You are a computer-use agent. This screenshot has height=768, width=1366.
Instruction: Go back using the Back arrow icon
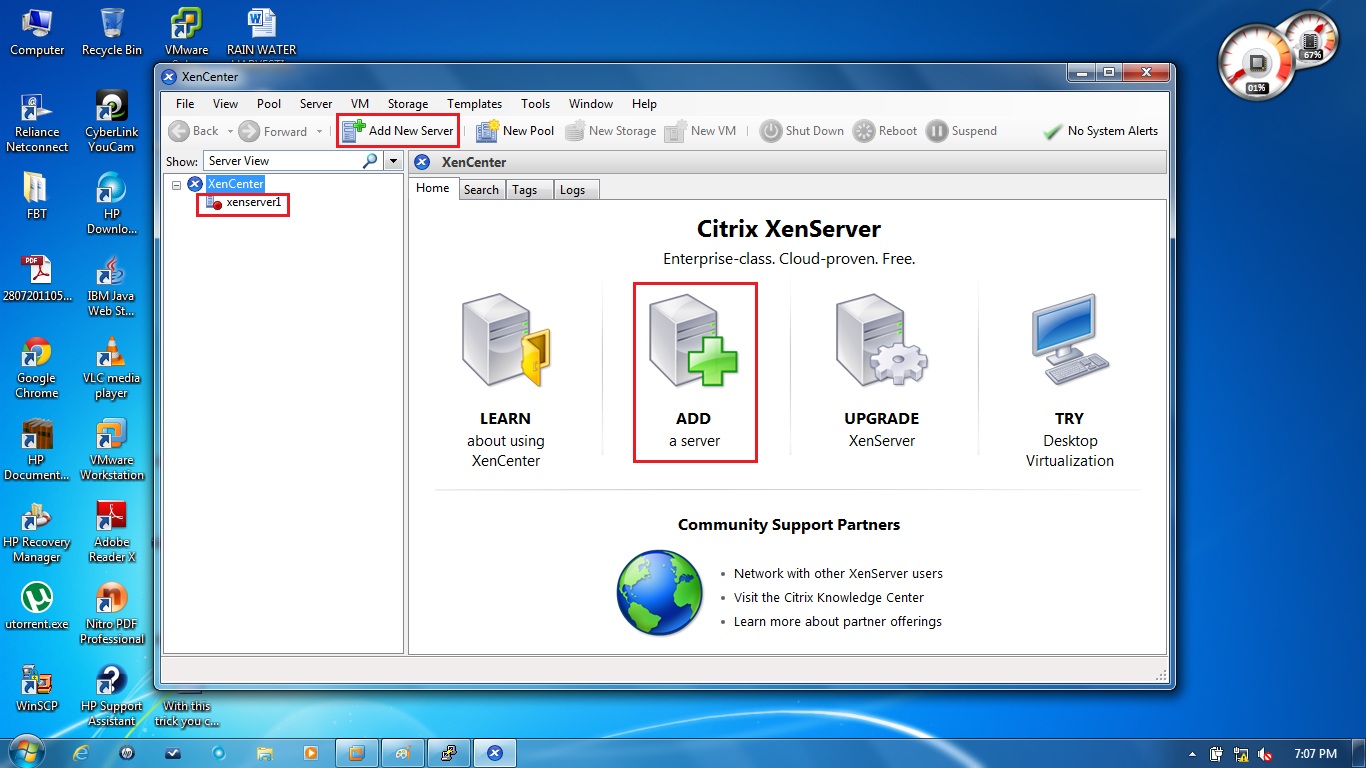(x=179, y=131)
